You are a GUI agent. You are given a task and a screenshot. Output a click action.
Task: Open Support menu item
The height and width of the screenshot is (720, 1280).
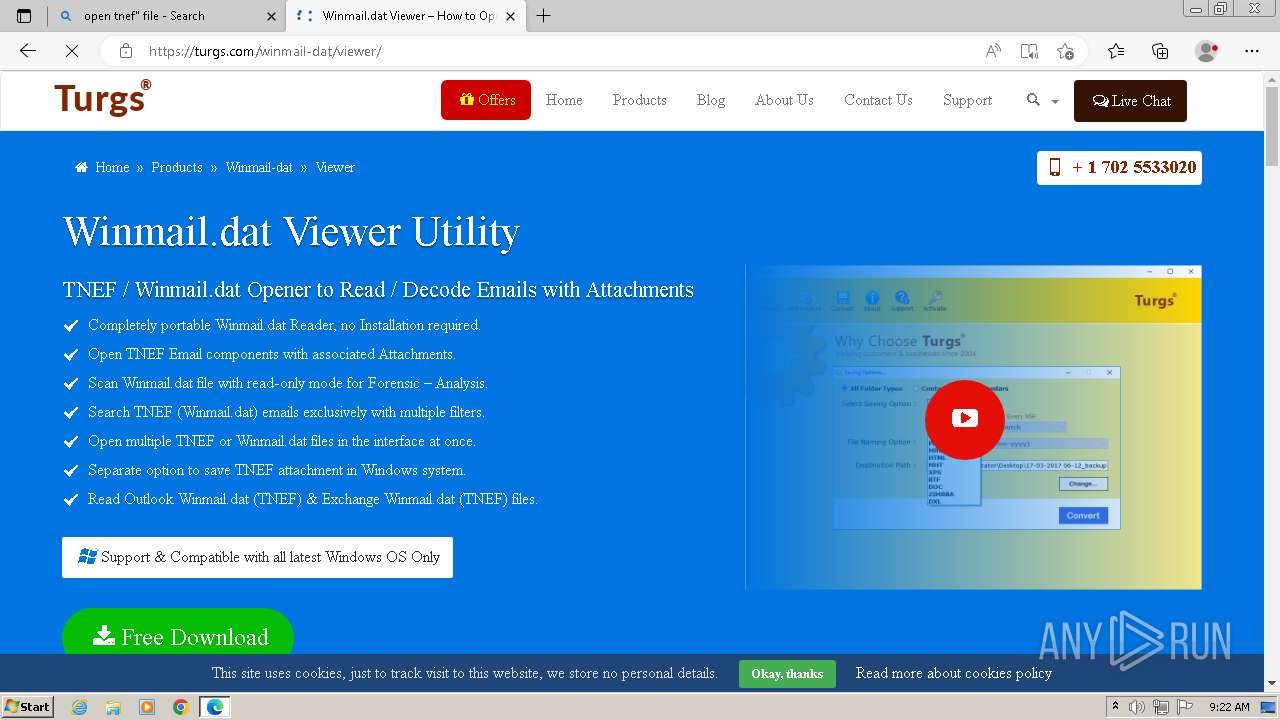coord(967,100)
